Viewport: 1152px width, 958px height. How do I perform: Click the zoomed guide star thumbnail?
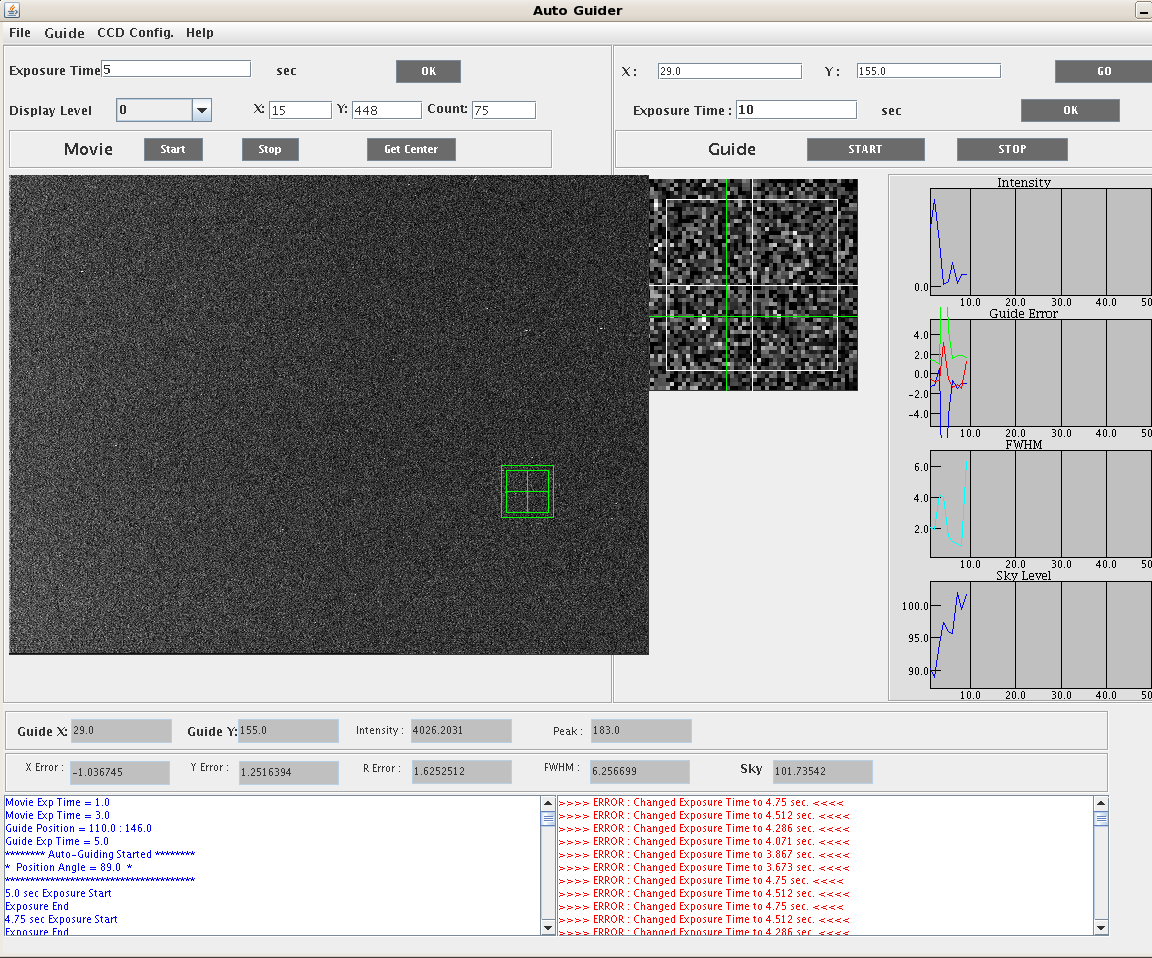753,285
